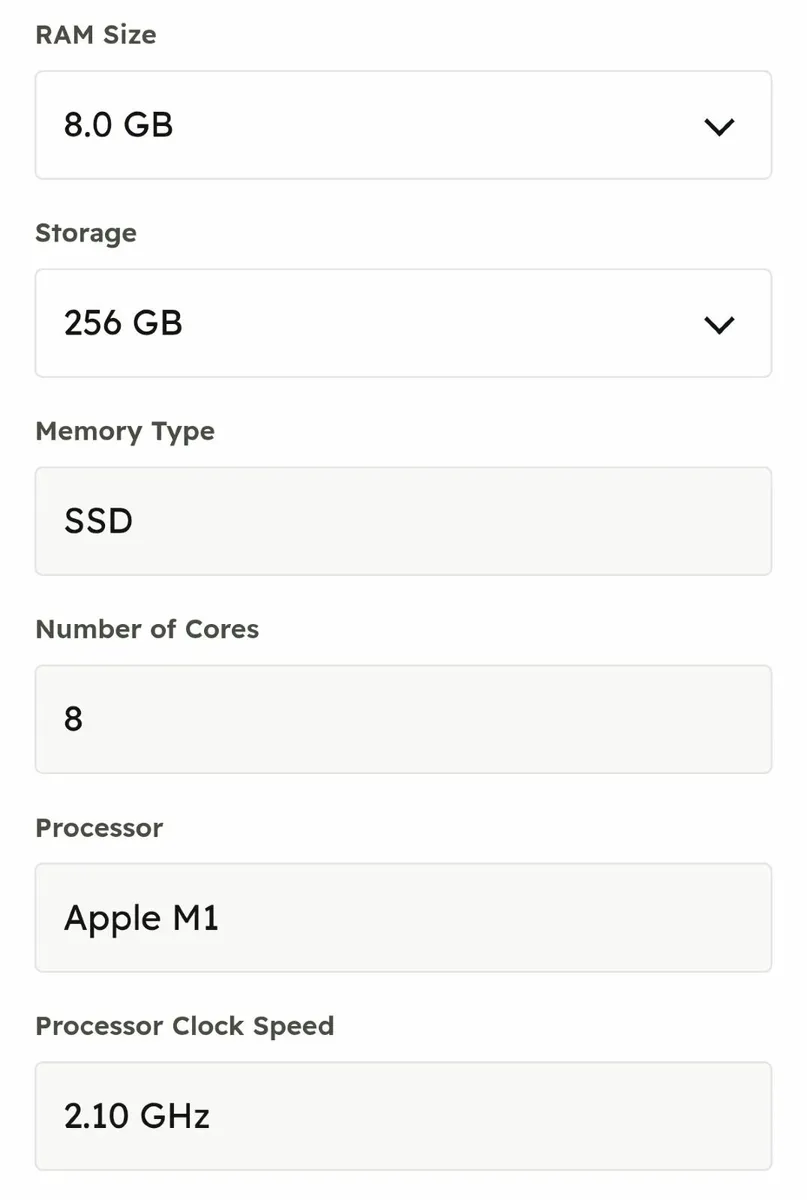This screenshot has height=1200, width=807.
Task: Click the 'Apple M1' text value
Action: point(141,917)
